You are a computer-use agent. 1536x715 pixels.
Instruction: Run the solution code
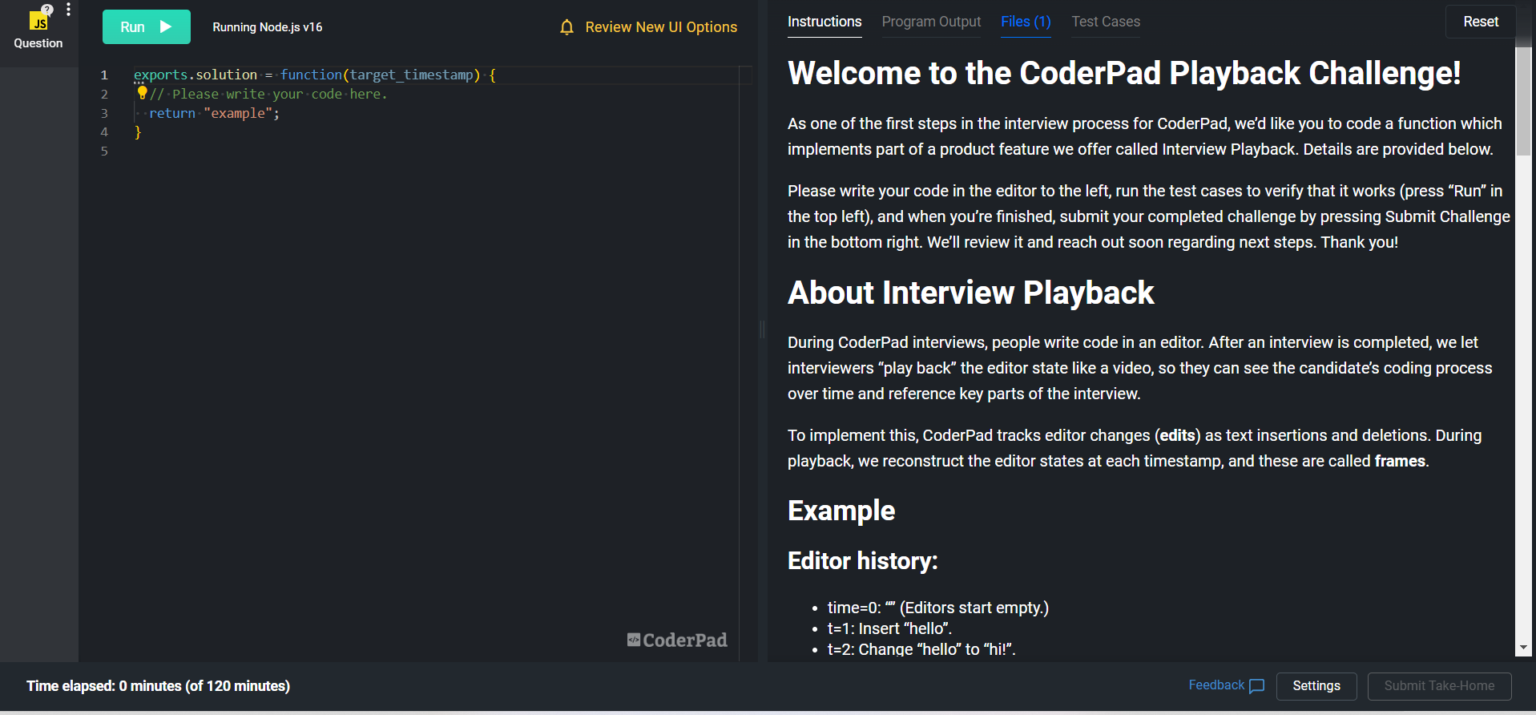(x=146, y=27)
